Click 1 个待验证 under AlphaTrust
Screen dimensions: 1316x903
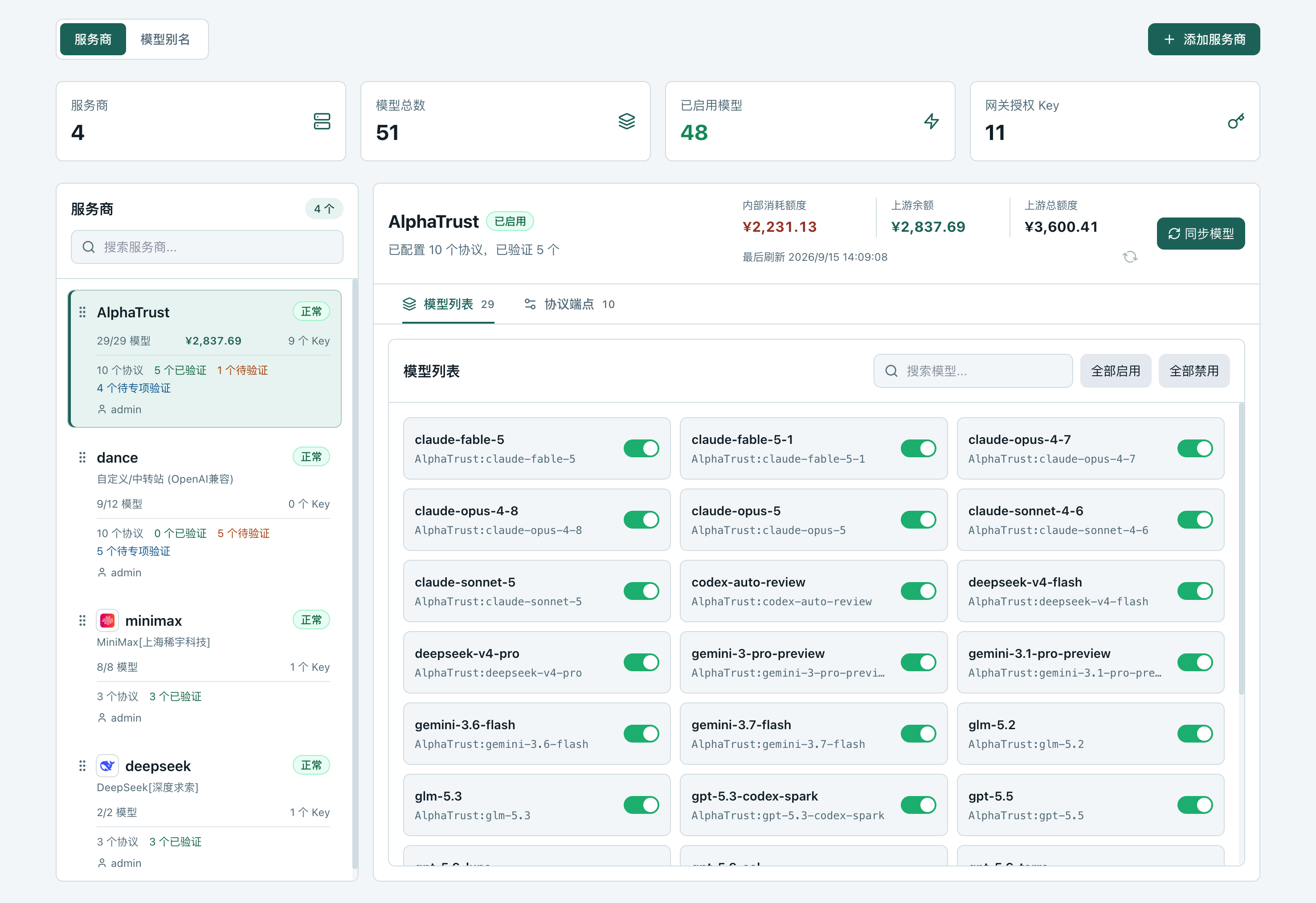click(x=242, y=370)
